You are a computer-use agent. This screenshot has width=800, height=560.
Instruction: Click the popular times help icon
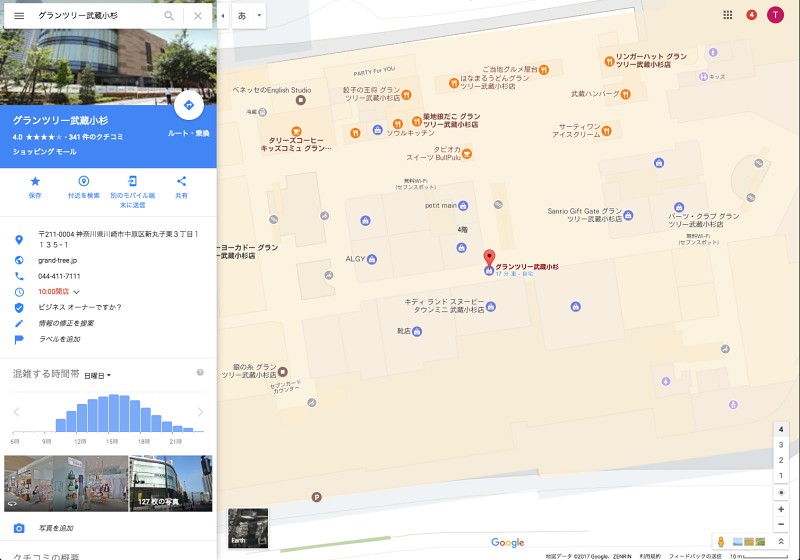[200, 372]
